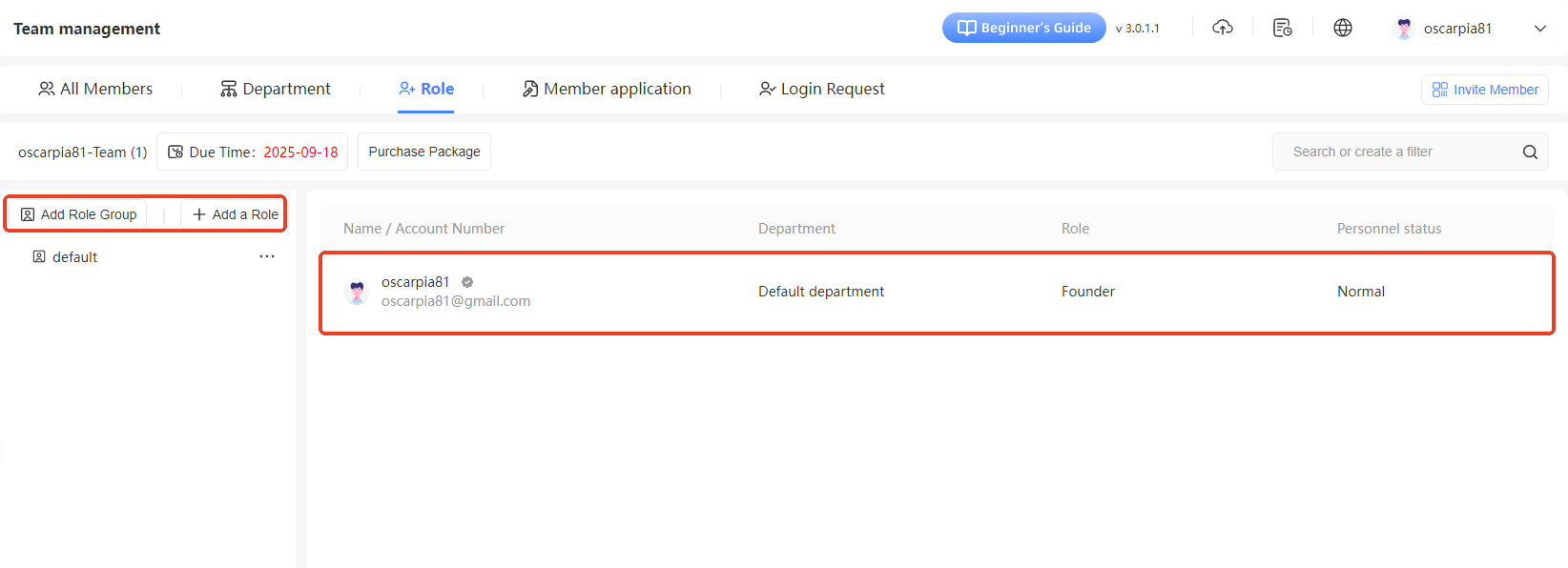Open the task log icon in header

pyautogui.click(x=1283, y=28)
